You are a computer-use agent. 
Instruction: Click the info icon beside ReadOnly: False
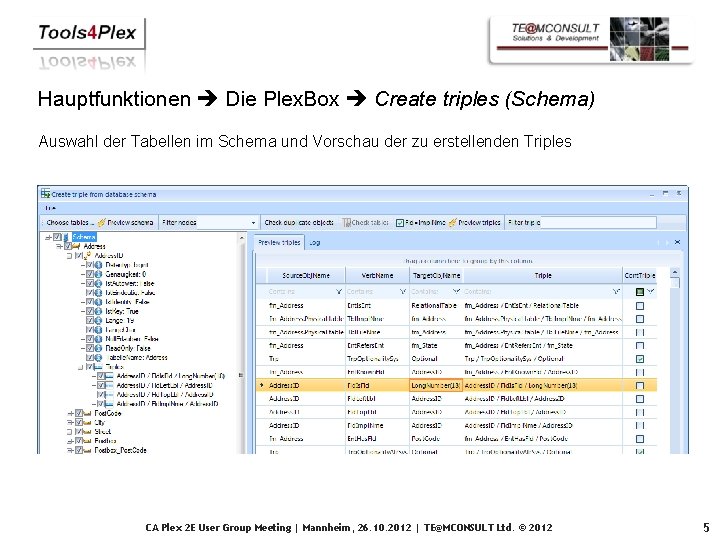pyautogui.click(x=98, y=348)
